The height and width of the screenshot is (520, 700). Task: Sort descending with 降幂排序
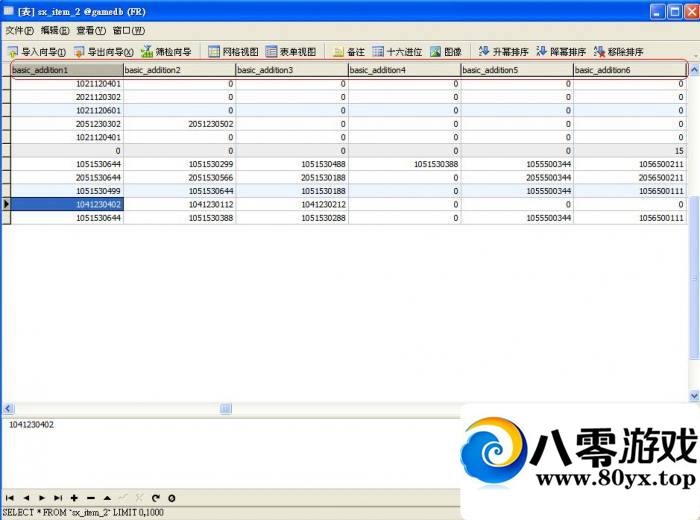pos(561,51)
